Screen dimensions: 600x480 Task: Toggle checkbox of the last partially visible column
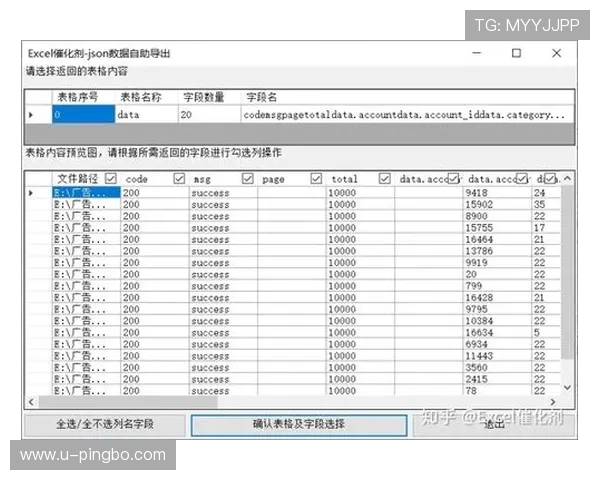pos(550,178)
